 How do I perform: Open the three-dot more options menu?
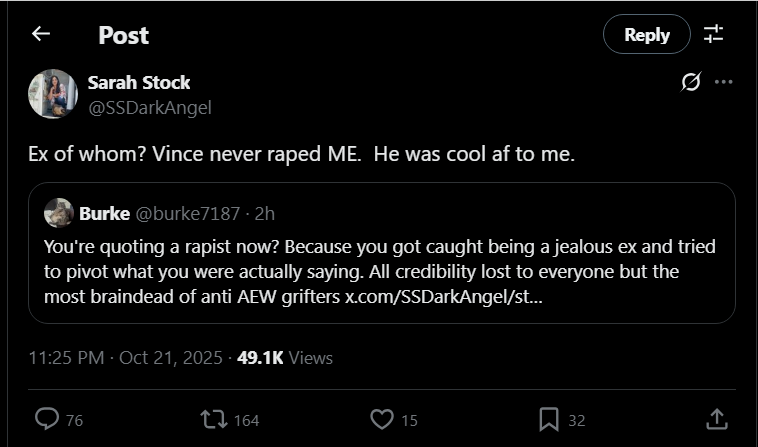pos(725,82)
